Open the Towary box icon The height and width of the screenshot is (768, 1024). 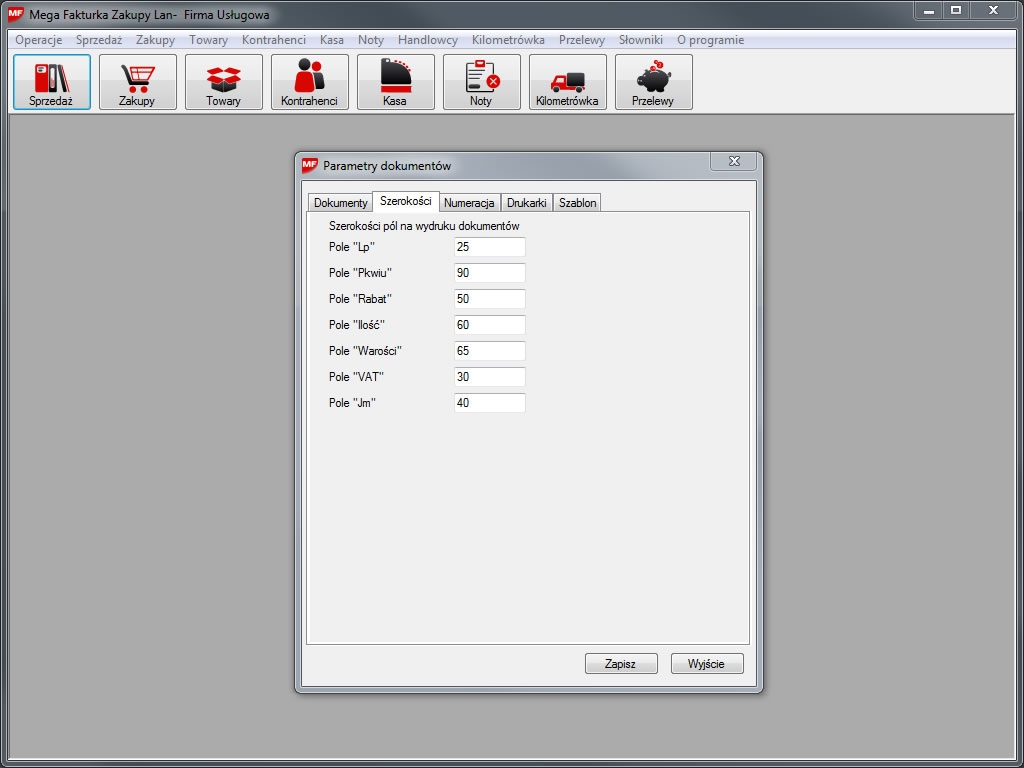pyautogui.click(x=224, y=82)
